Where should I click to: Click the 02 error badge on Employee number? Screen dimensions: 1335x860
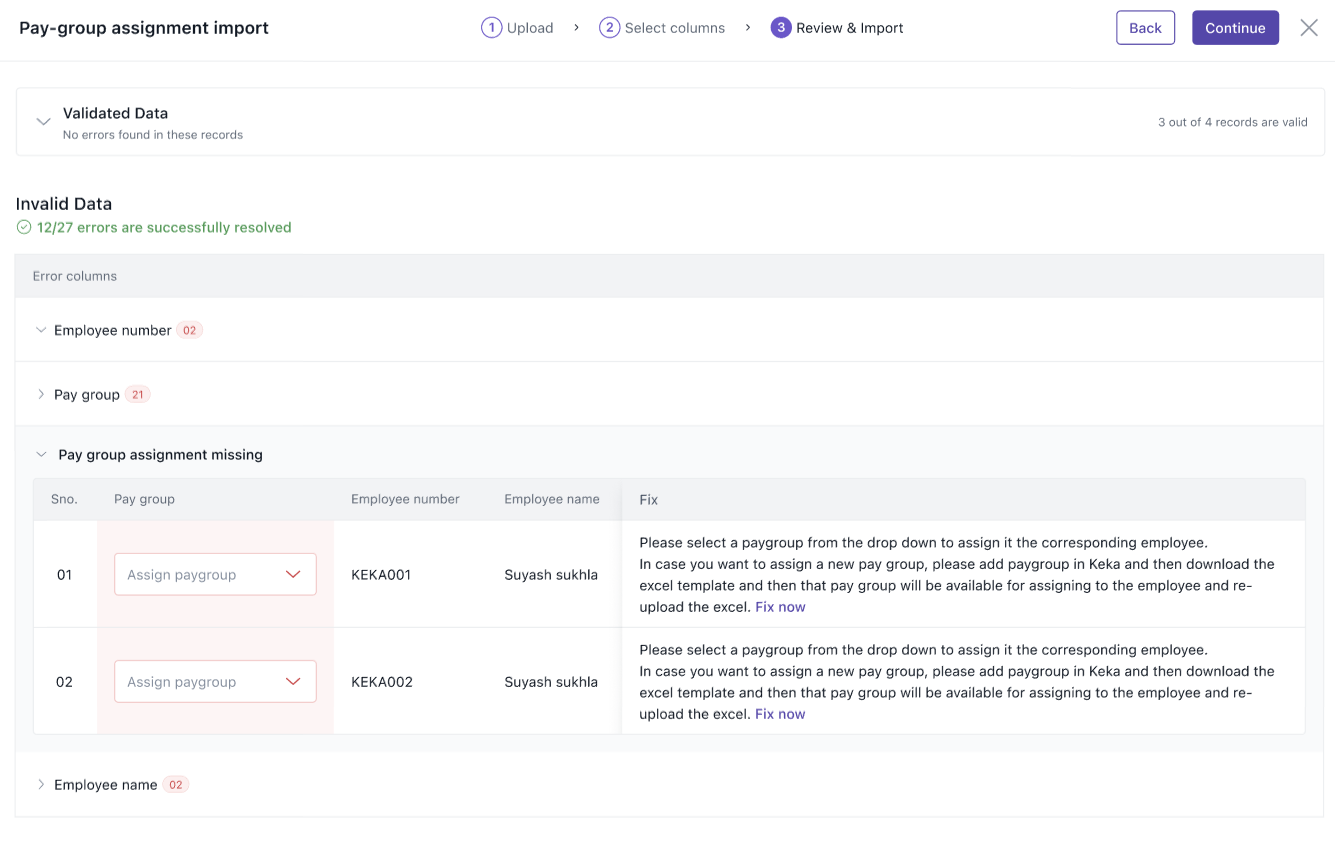189,330
